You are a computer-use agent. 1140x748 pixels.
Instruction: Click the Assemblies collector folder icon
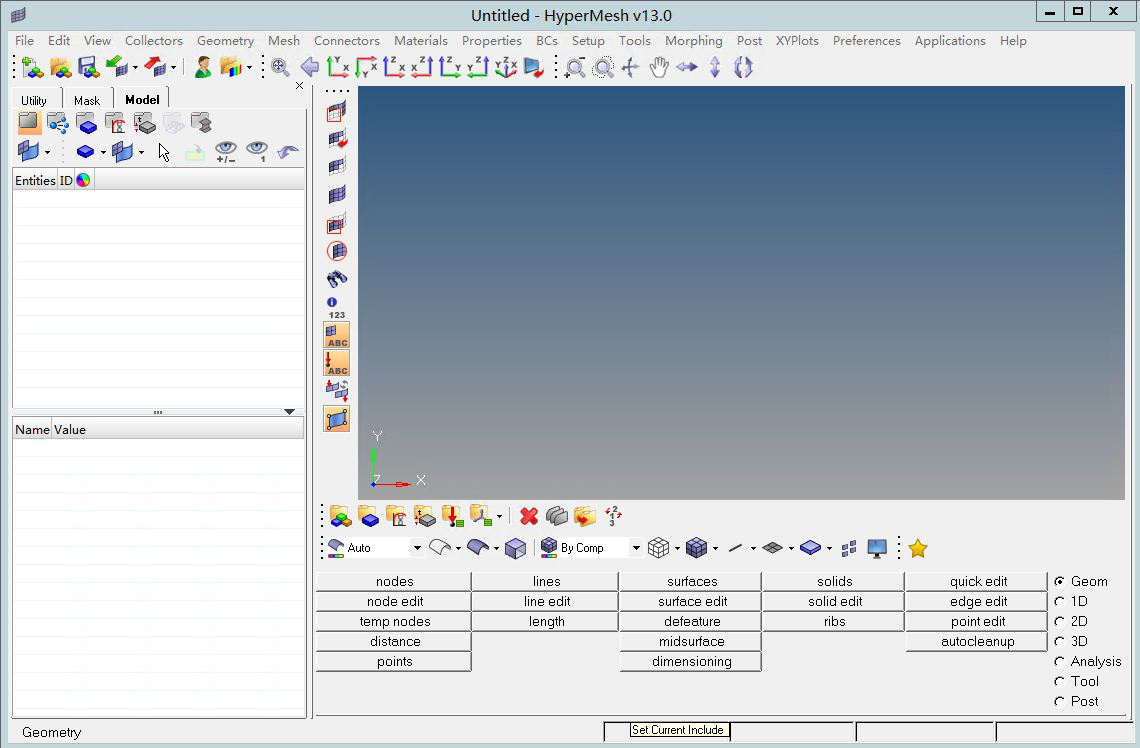pos(340,516)
